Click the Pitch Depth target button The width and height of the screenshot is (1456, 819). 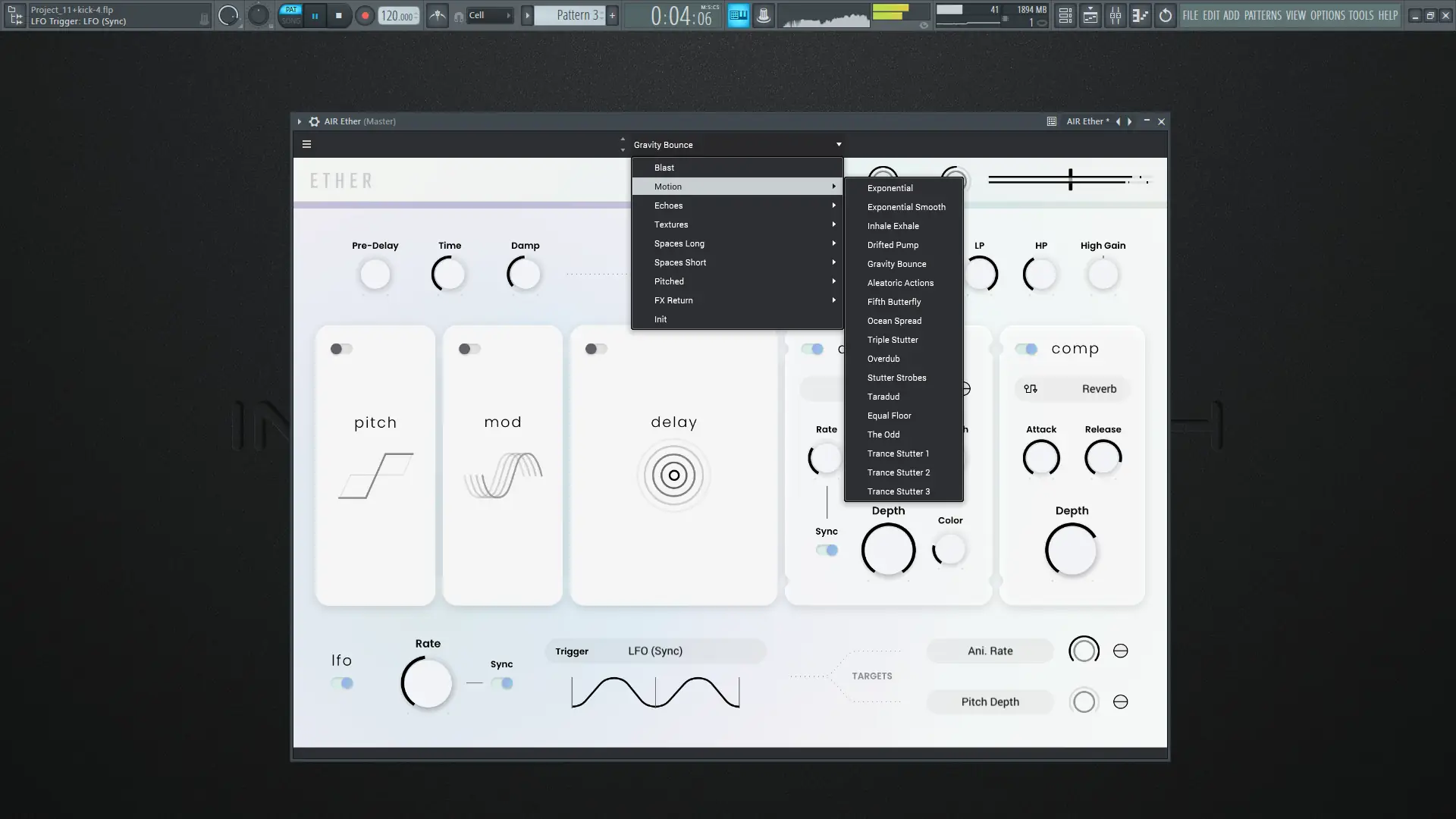coord(990,701)
